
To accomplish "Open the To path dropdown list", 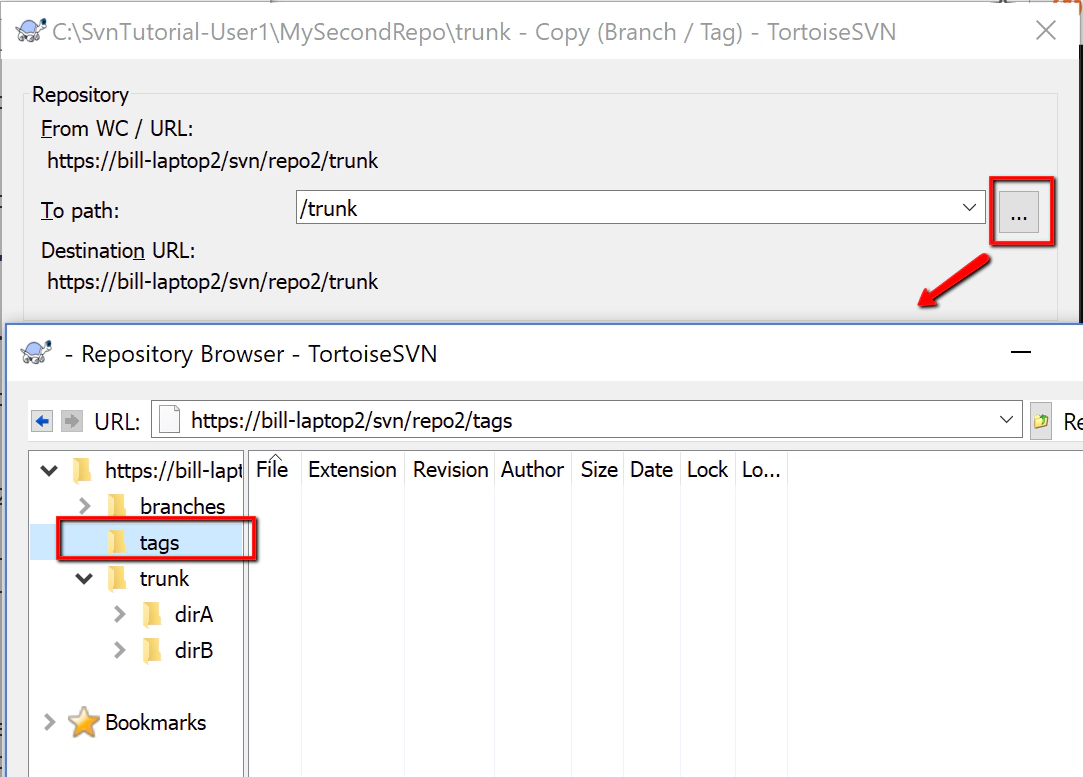I will pos(968,207).
